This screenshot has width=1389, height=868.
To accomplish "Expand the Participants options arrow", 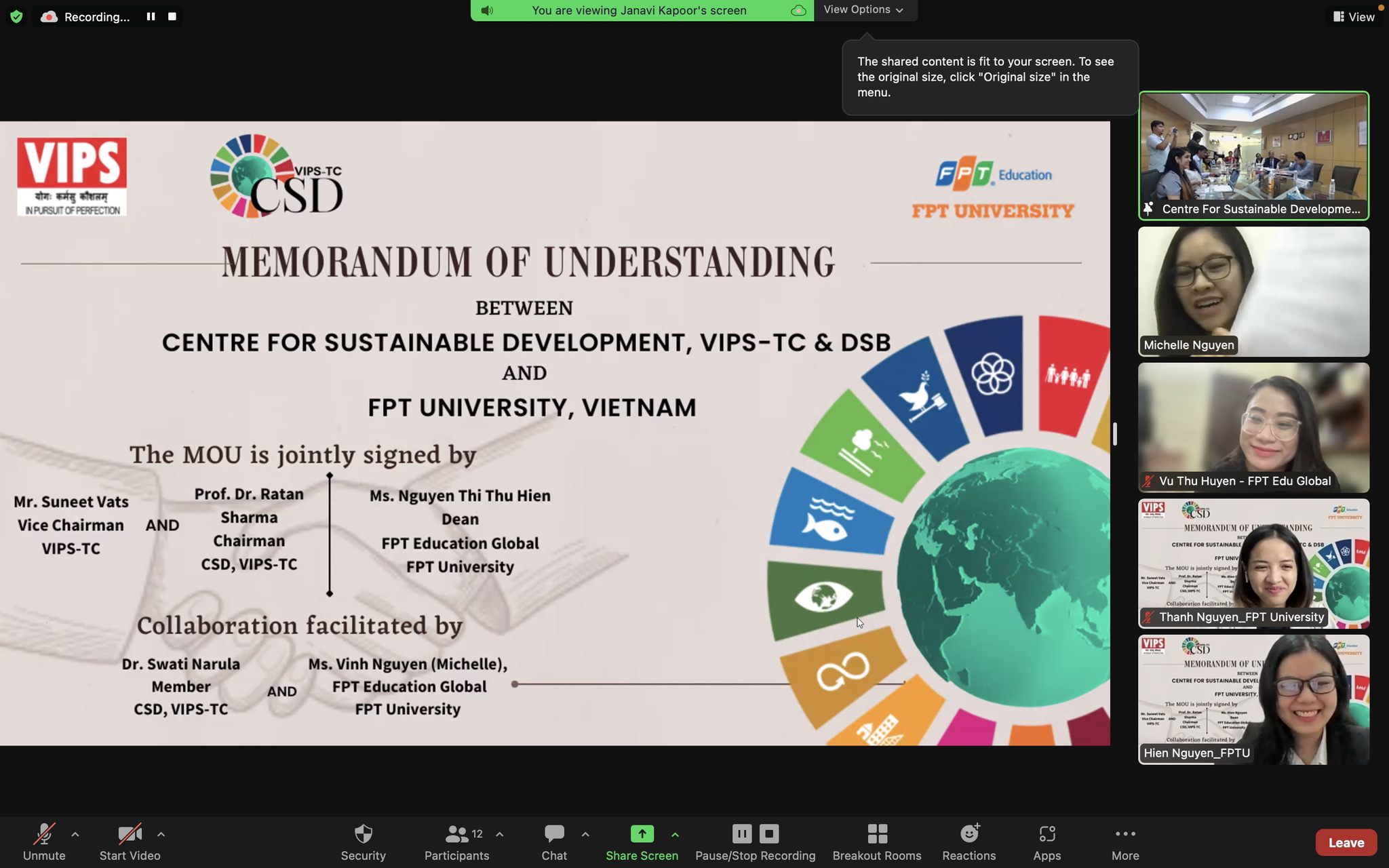I will click(x=500, y=834).
